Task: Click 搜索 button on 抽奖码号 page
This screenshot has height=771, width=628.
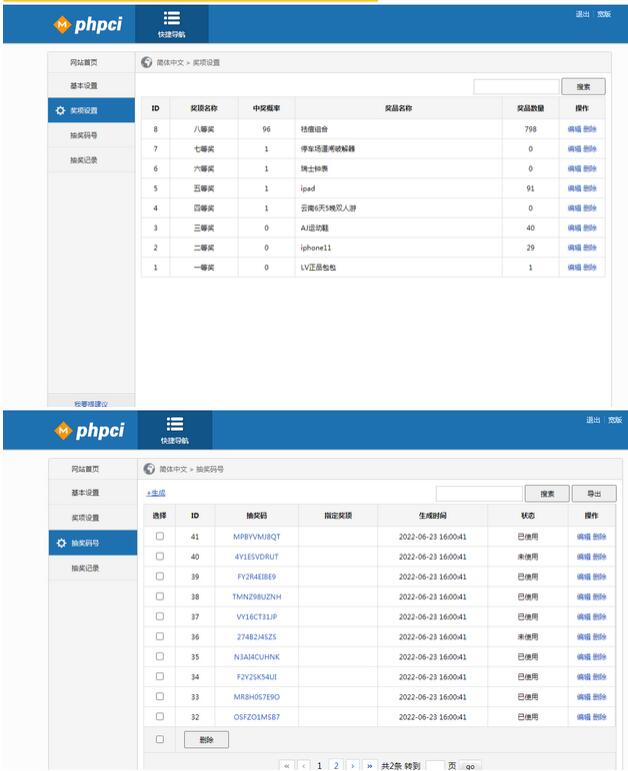Action: [547, 494]
